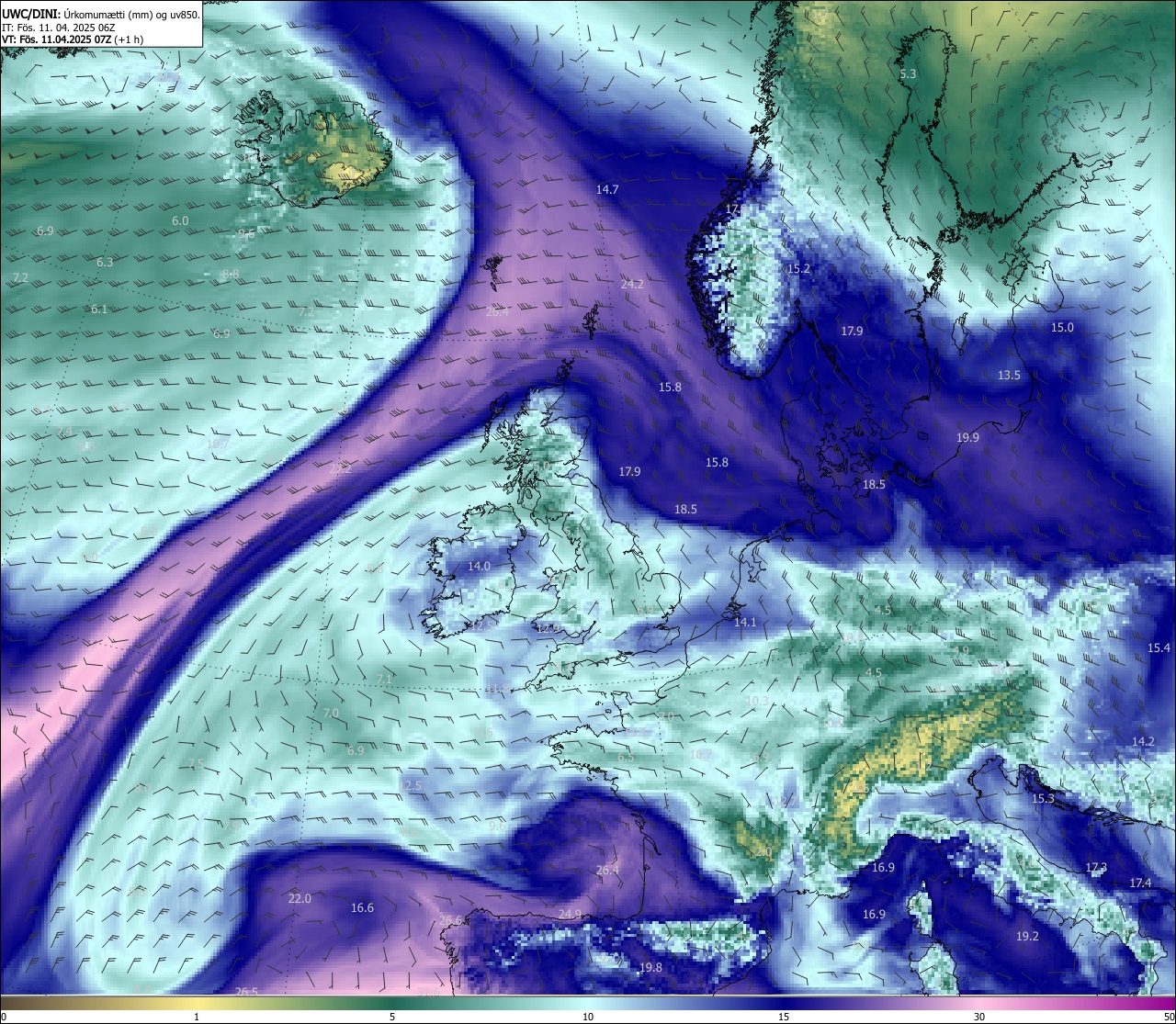Screen dimensions: 1176x1024
Task: Click the 50 tick on the color scale
Action: click(1169, 1017)
